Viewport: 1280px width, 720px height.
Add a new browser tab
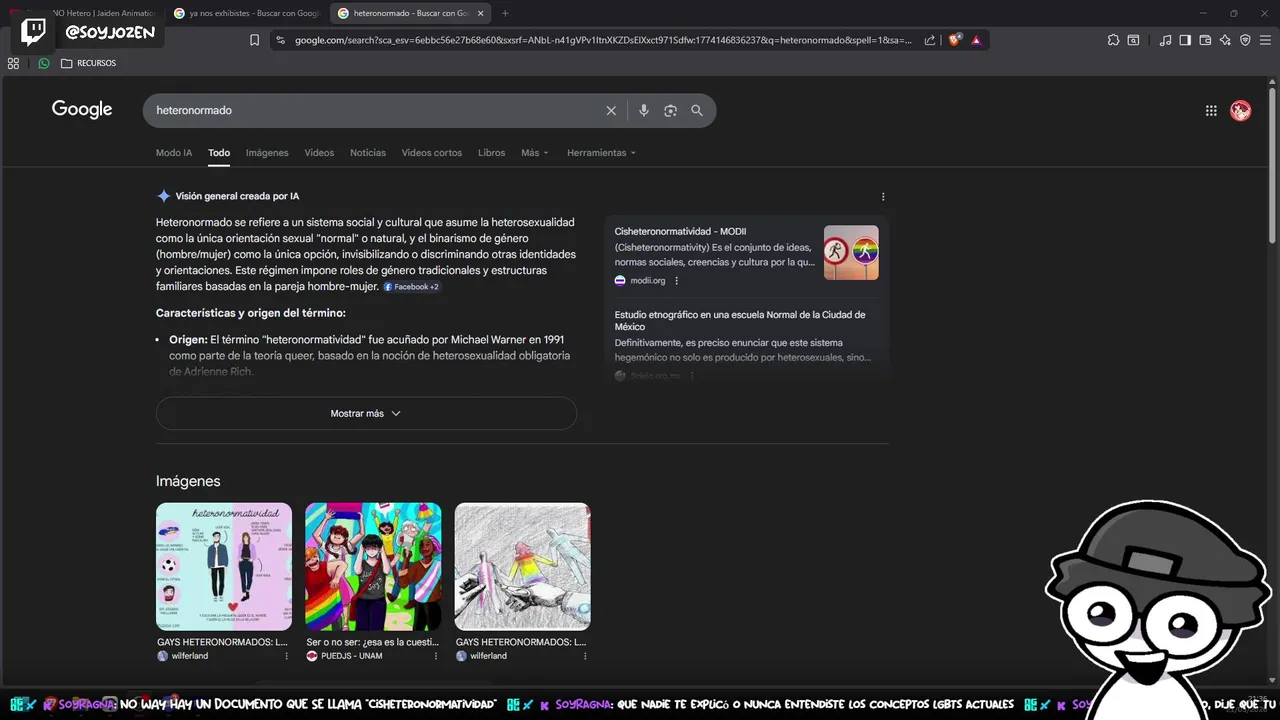pos(505,13)
